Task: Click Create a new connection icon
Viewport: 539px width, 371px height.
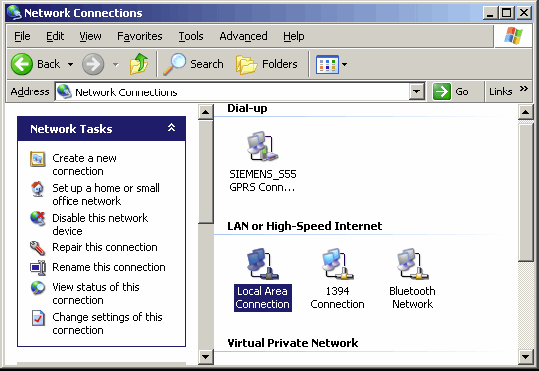Action: [37, 159]
